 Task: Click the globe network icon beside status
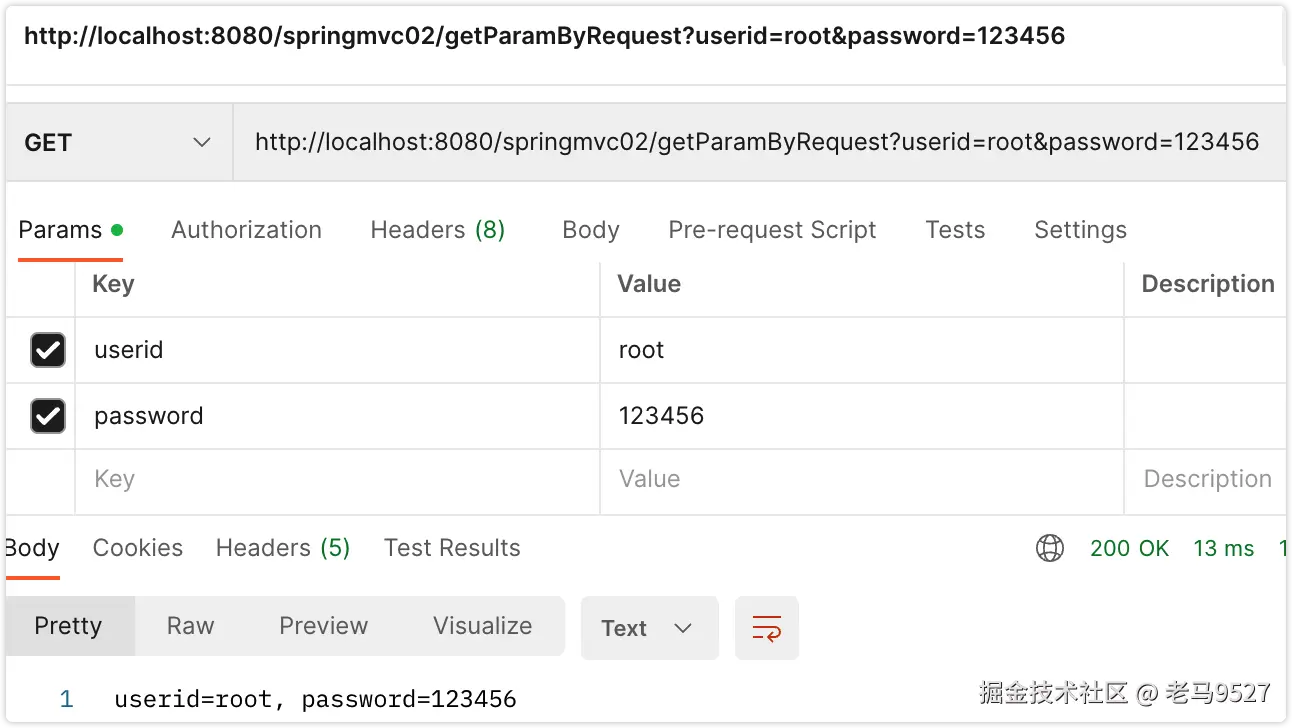point(1049,548)
